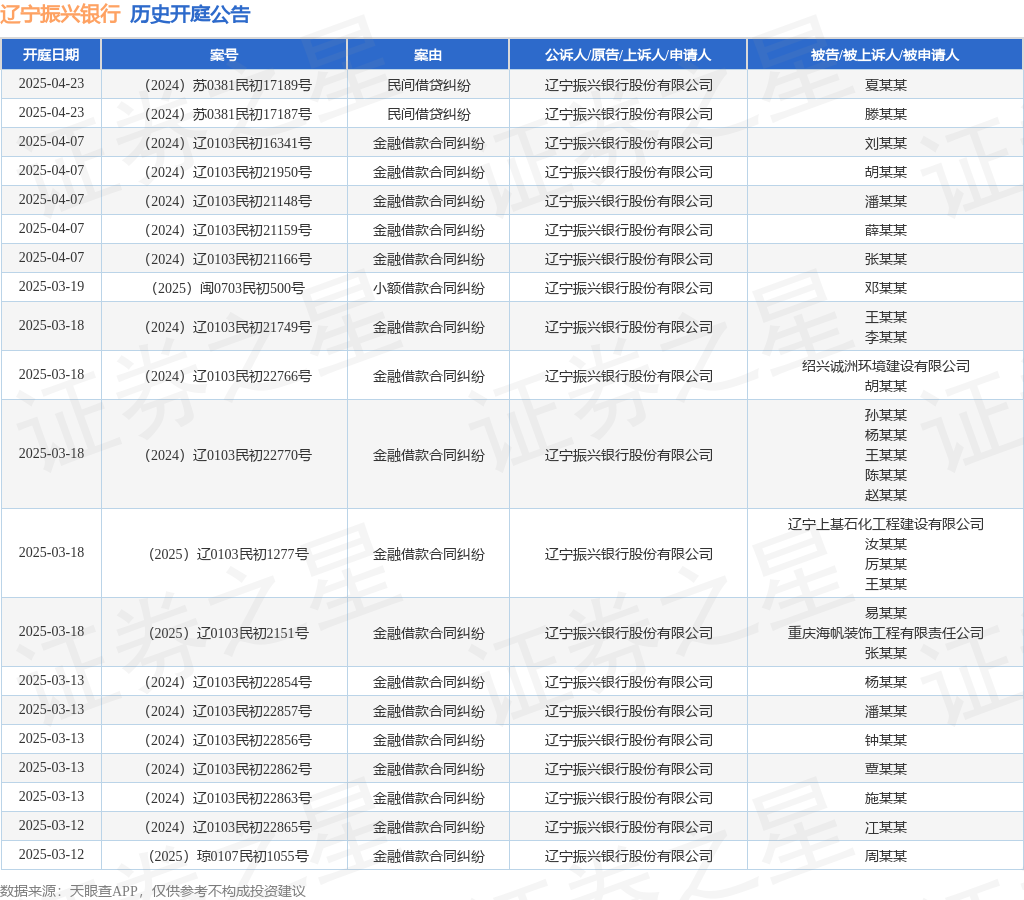Click case number (2024)辽0103民初21159号

[228, 231]
